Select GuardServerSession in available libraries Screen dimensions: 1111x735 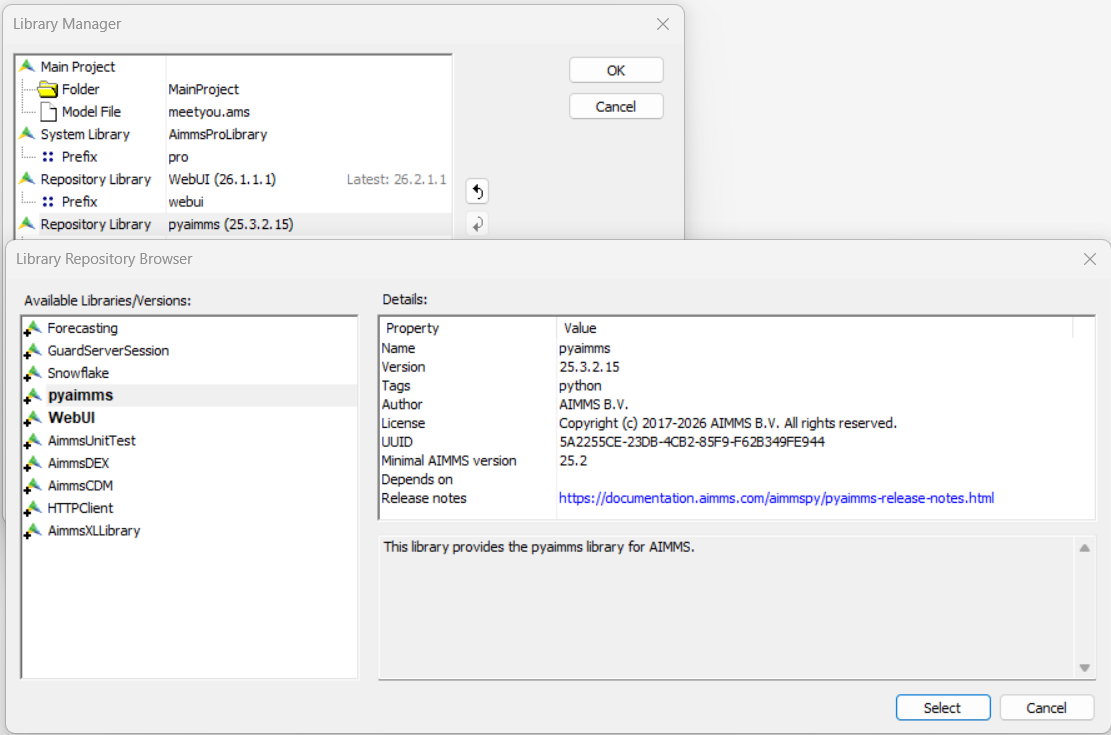[x=108, y=351]
